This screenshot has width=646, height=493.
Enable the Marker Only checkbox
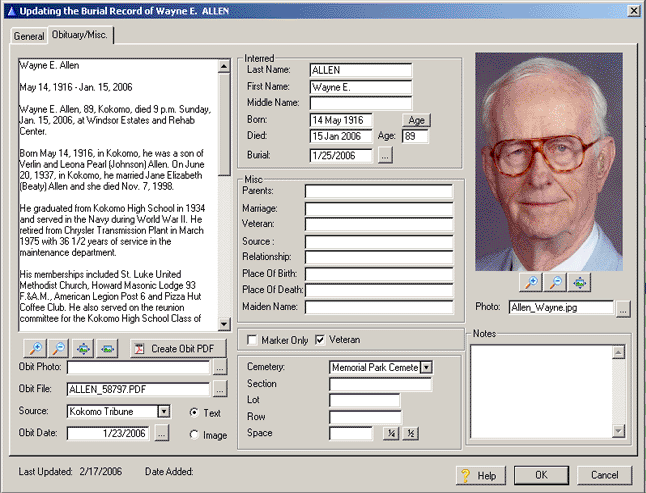253,339
